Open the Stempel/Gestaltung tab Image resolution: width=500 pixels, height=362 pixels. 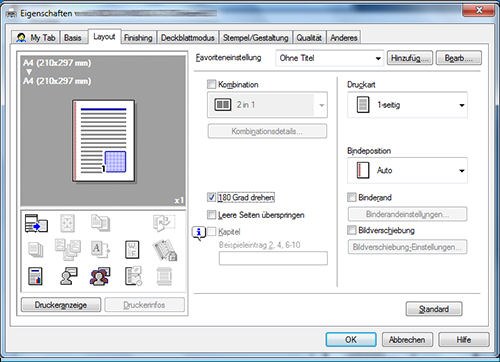(256, 38)
